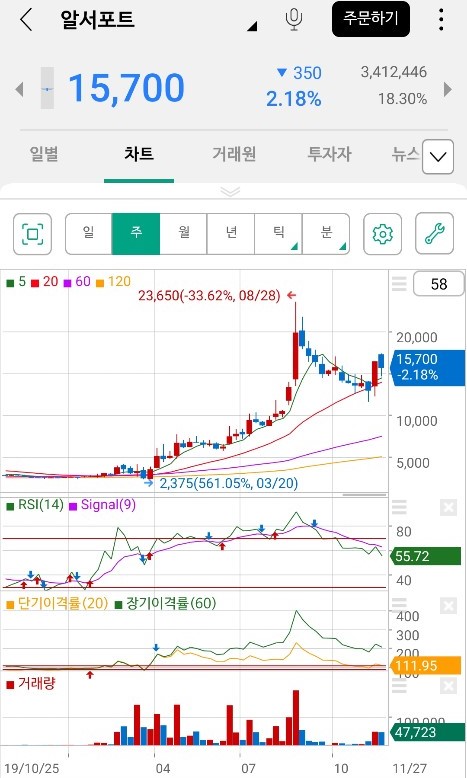The width and height of the screenshot is (467, 778).
Task: Tap the 이격률 panel handle icon
Action: 399,605
